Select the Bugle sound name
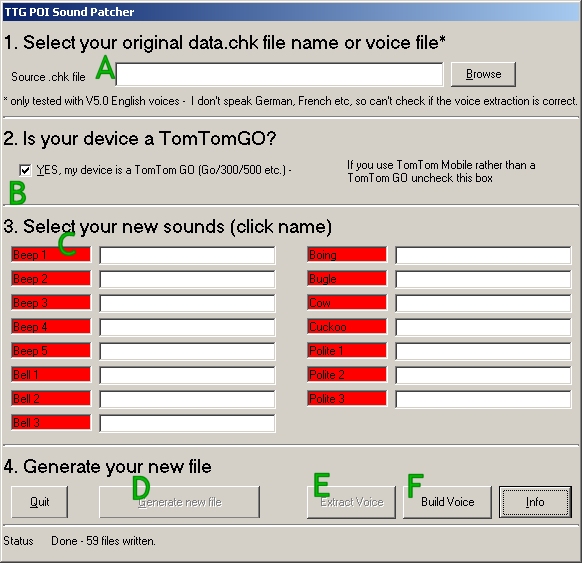The width and height of the screenshot is (582, 563). (x=347, y=279)
